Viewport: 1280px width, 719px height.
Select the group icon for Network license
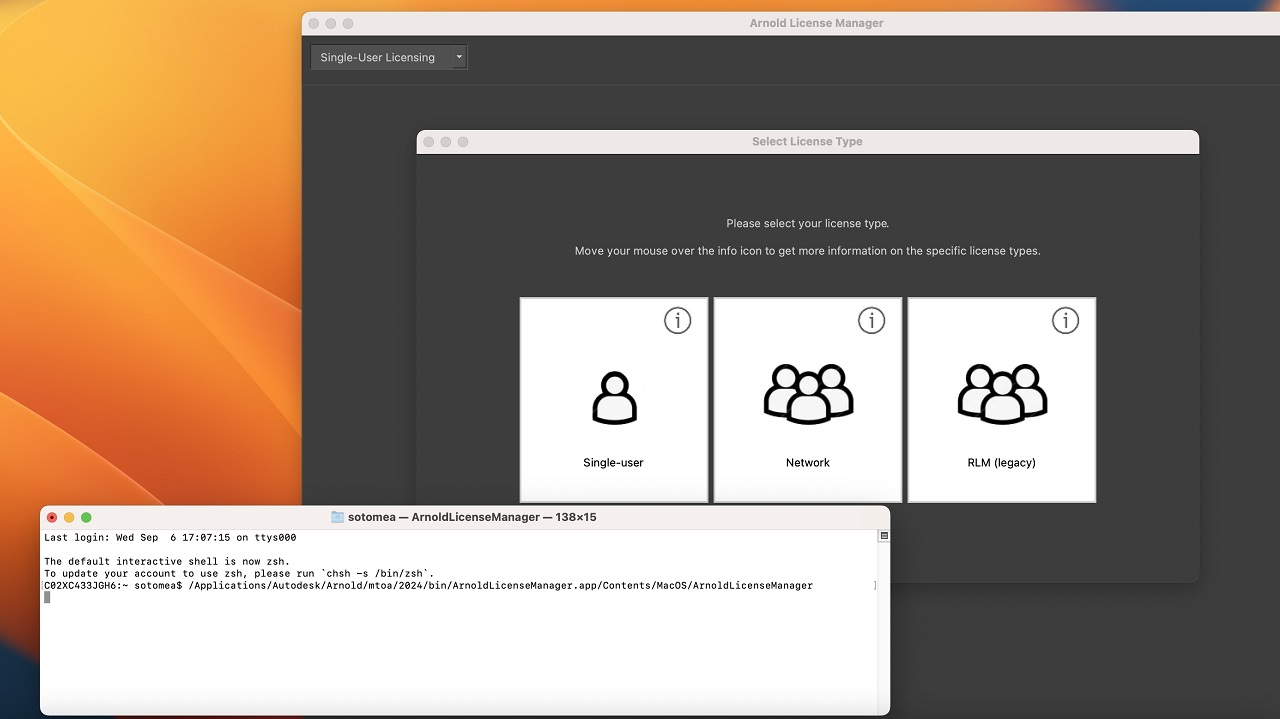(x=808, y=393)
